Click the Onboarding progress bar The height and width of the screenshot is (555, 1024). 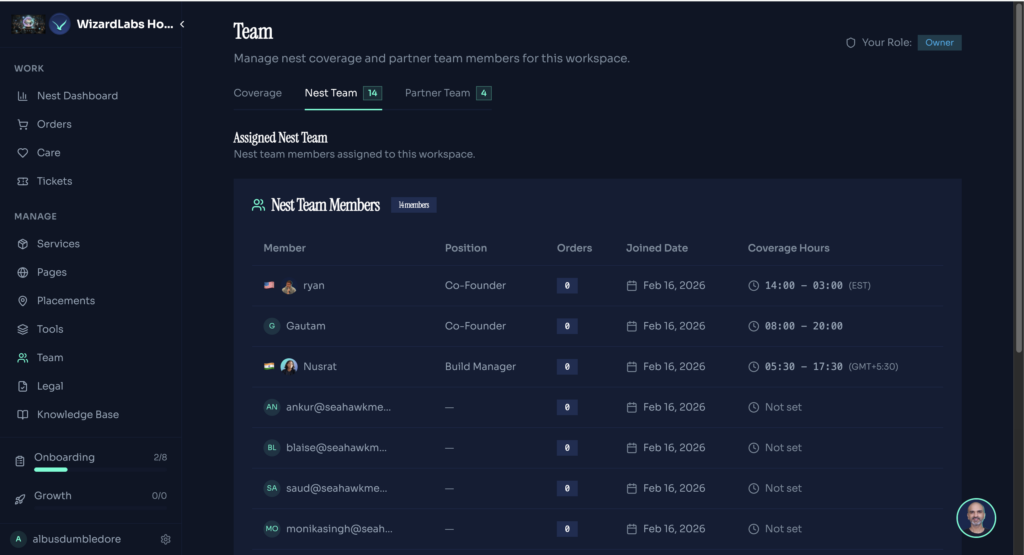click(51, 468)
